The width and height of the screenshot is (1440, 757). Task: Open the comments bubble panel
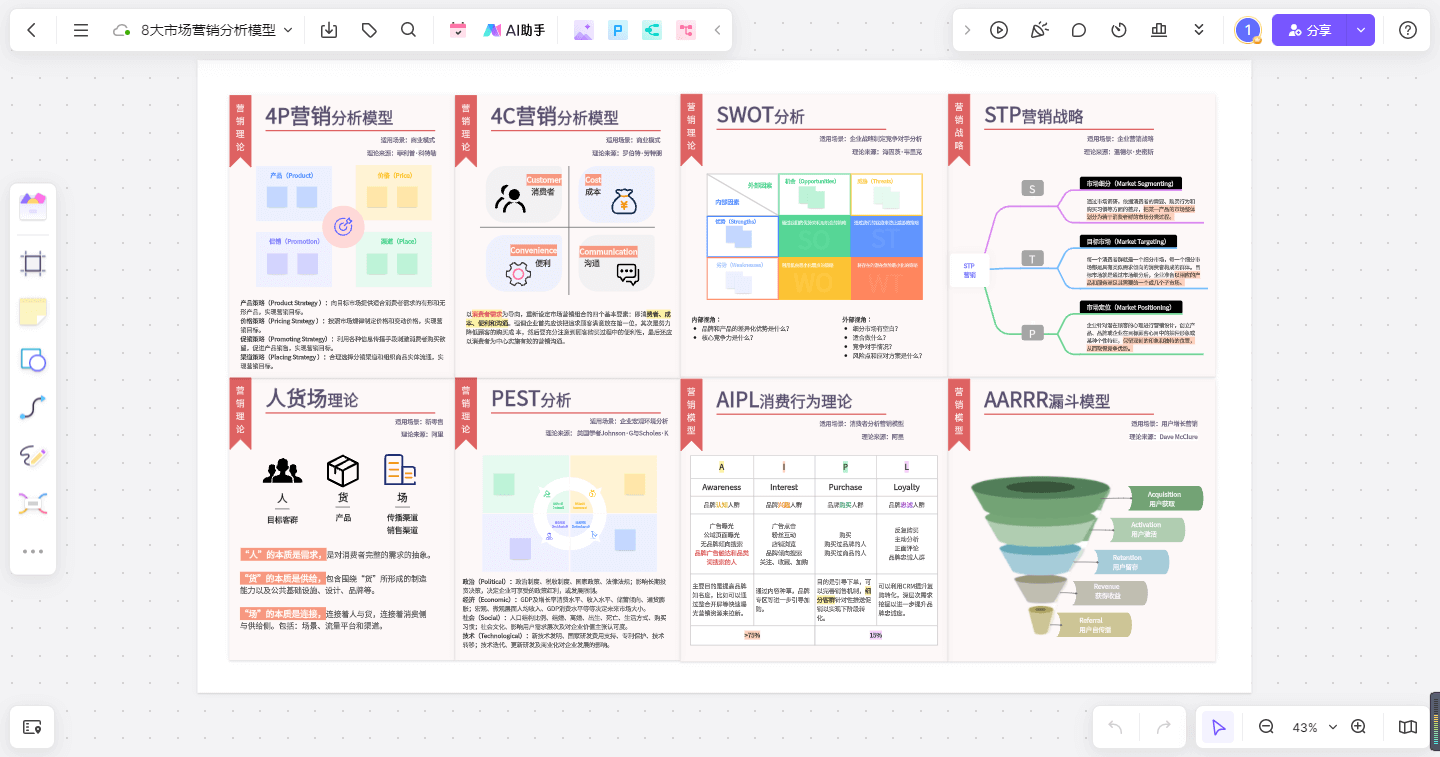[x=1079, y=30]
